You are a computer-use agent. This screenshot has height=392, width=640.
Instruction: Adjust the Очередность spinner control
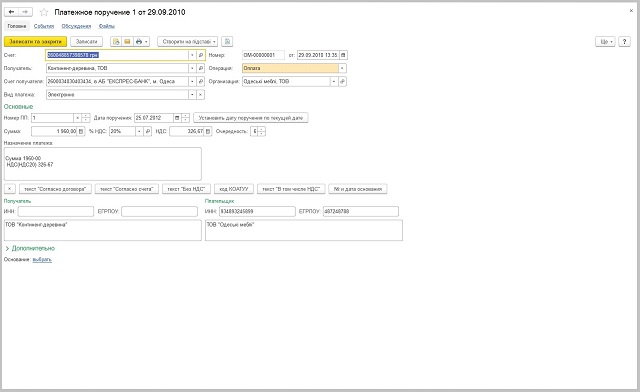[x=262, y=131]
